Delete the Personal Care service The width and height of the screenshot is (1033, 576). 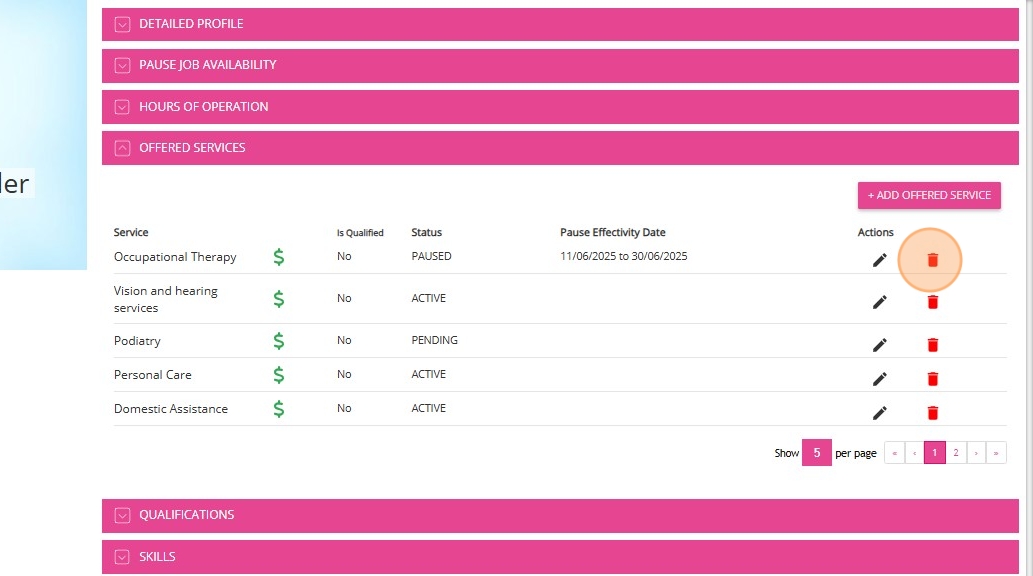(932, 379)
